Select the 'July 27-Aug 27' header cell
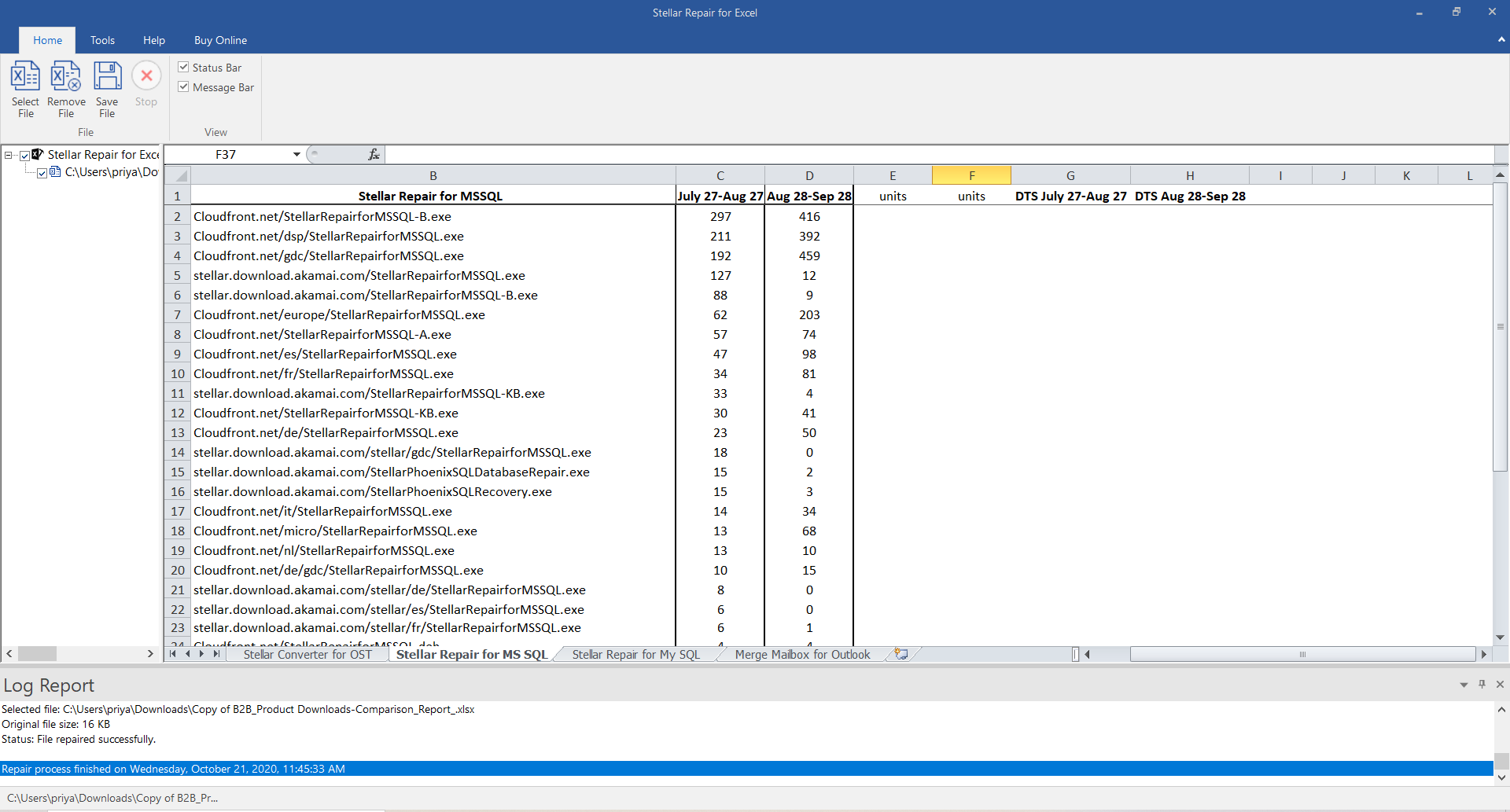This screenshot has width=1510, height=812. coord(720,196)
